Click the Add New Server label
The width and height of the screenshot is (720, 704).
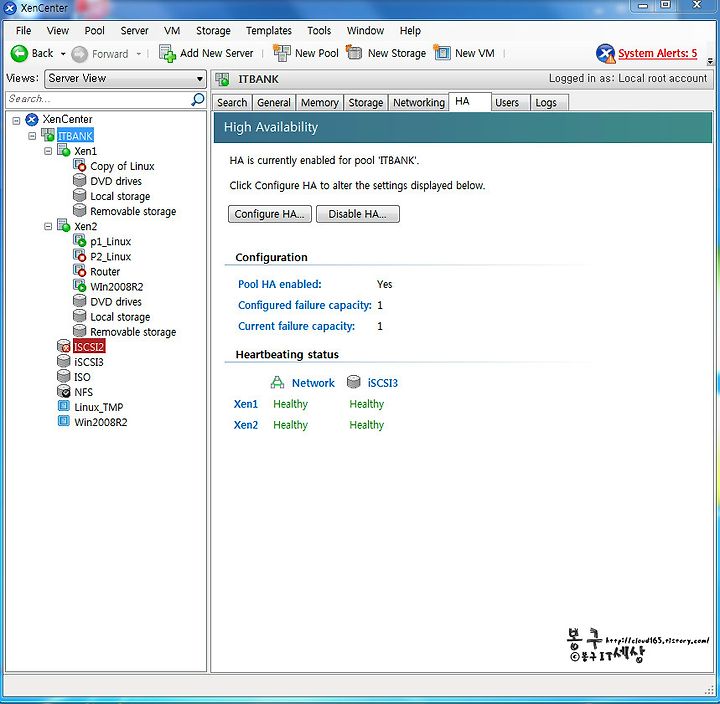coord(217,53)
